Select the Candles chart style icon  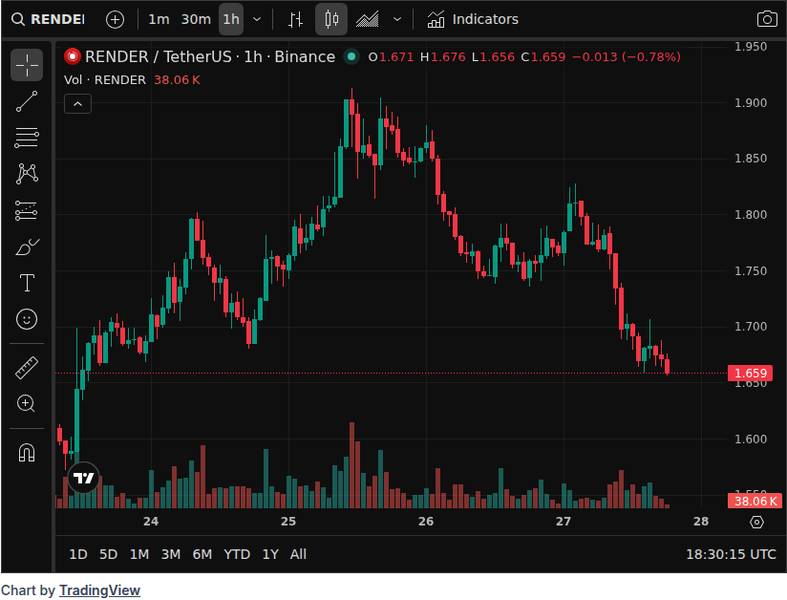coord(331,19)
